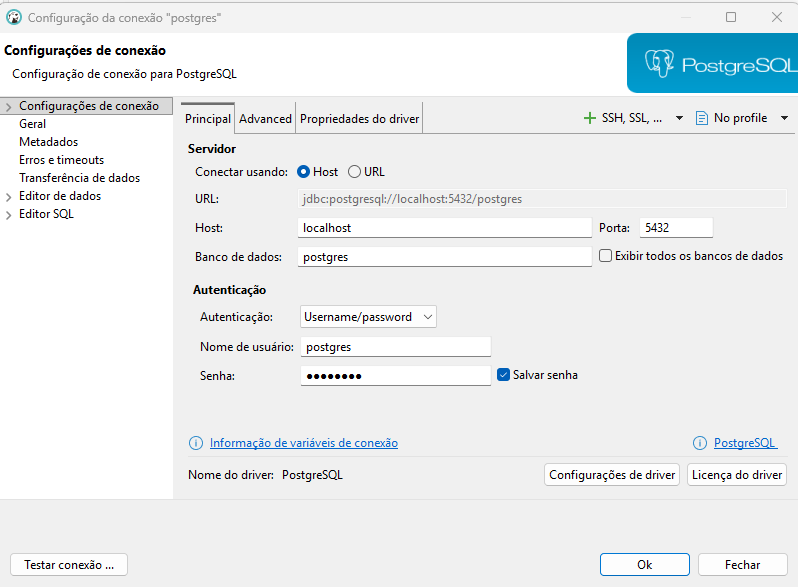This screenshot has width=798, height=587.
Task: Click the Servidor section heading
Action: click(212, 149)
